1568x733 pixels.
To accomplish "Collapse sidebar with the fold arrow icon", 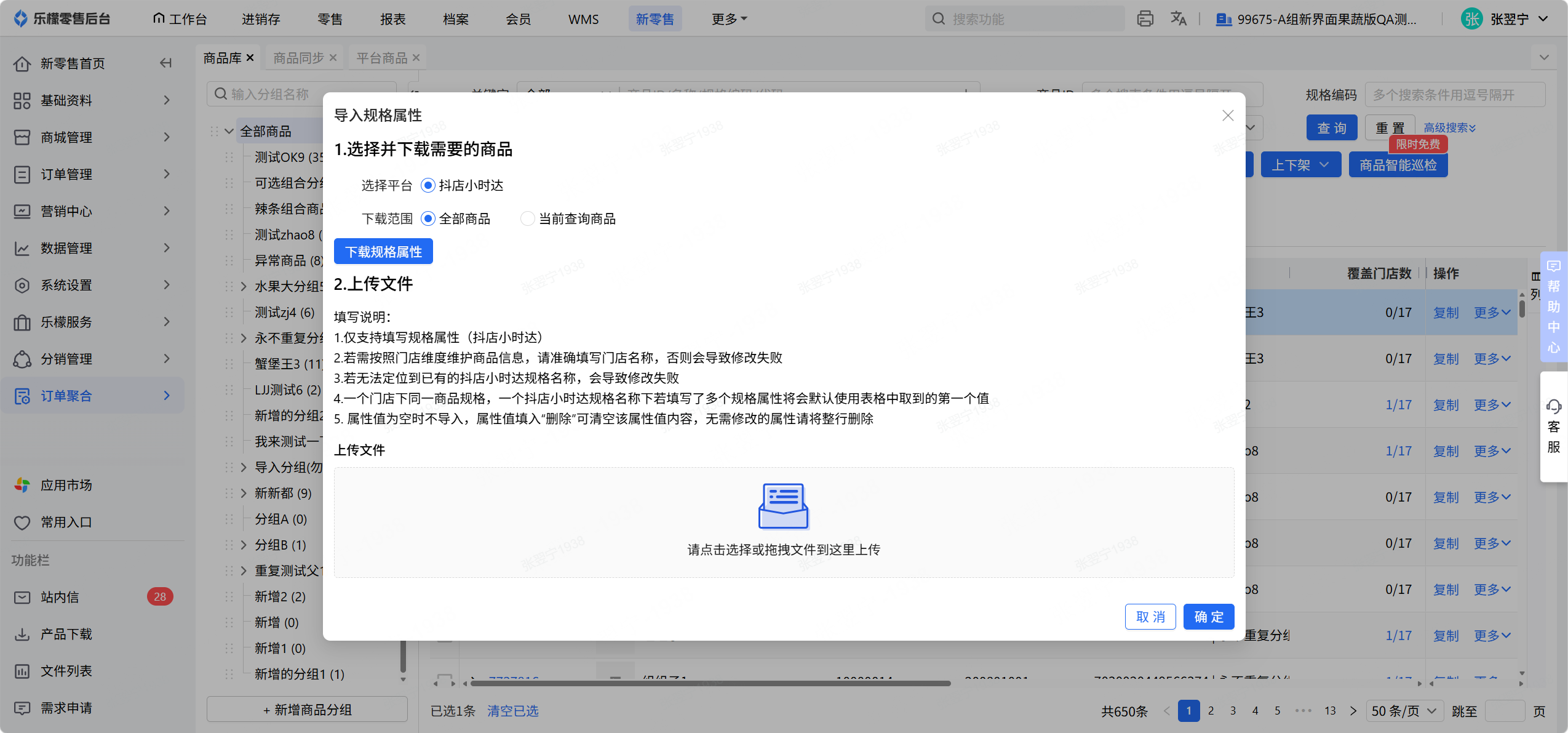I will 165,63.
